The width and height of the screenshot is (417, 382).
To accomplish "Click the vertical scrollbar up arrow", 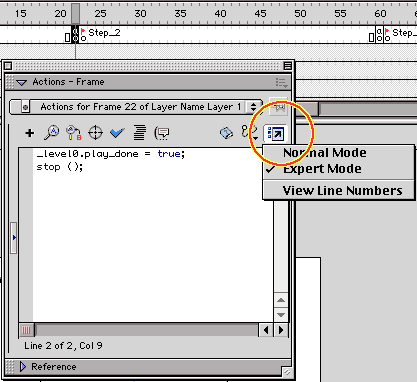I will [x=281, y=300].
